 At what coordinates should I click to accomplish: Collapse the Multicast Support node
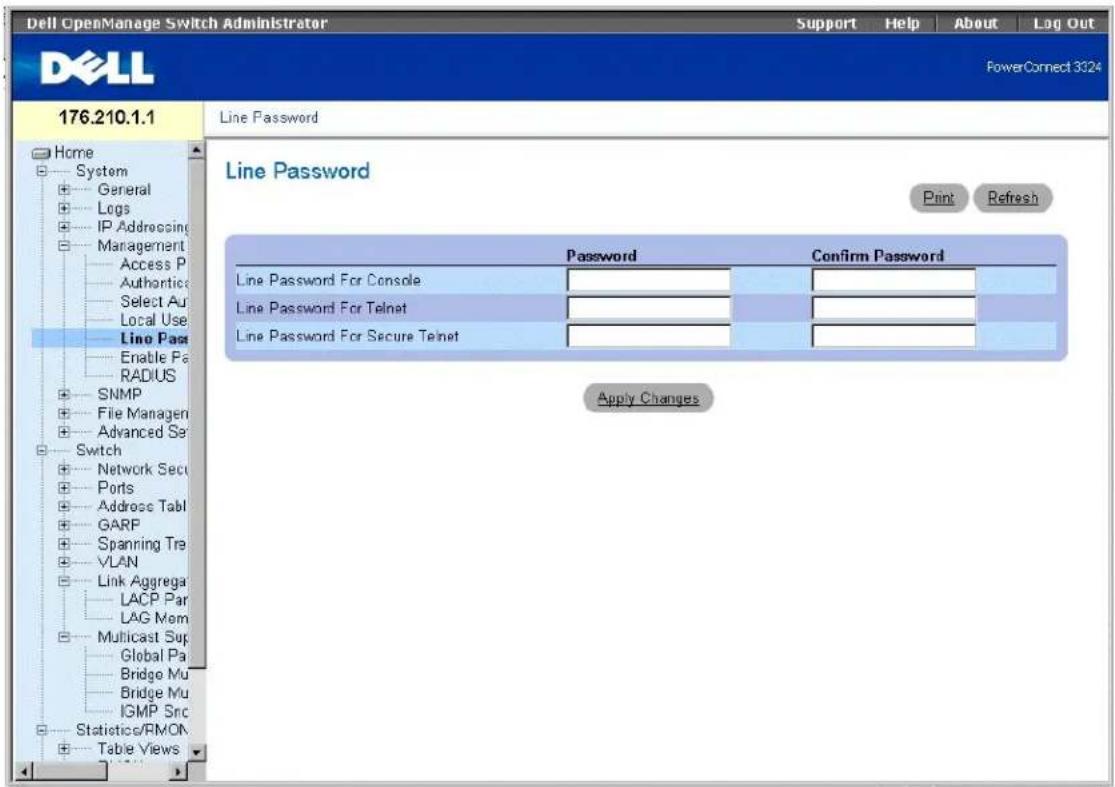[64, 637]
